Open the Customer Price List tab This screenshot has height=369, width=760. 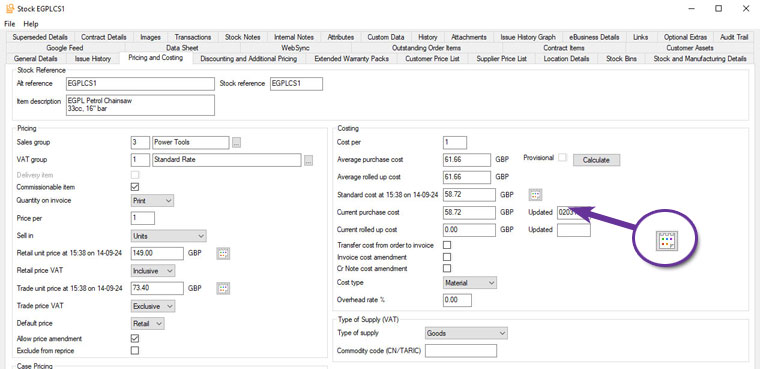coord(432,59)
